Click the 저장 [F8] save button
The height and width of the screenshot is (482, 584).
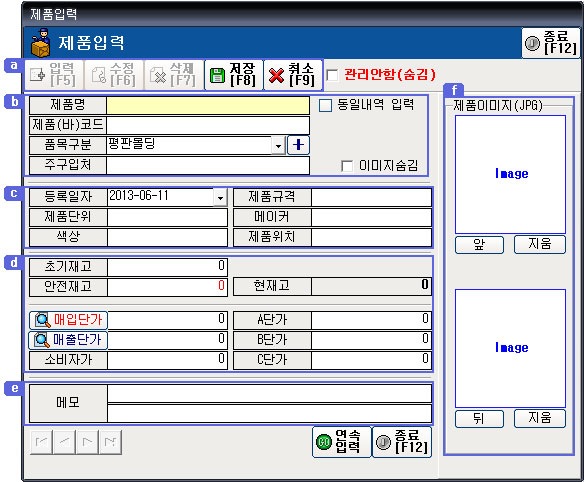(234, 75)
